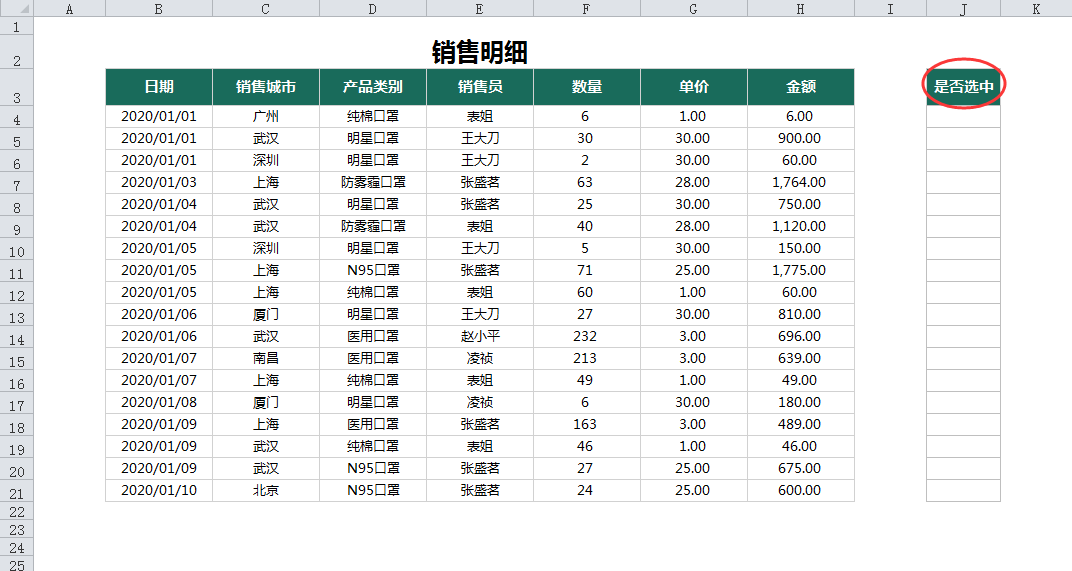
Task: Click the cell containing 2020/01/10
Action: click(159, 490)
